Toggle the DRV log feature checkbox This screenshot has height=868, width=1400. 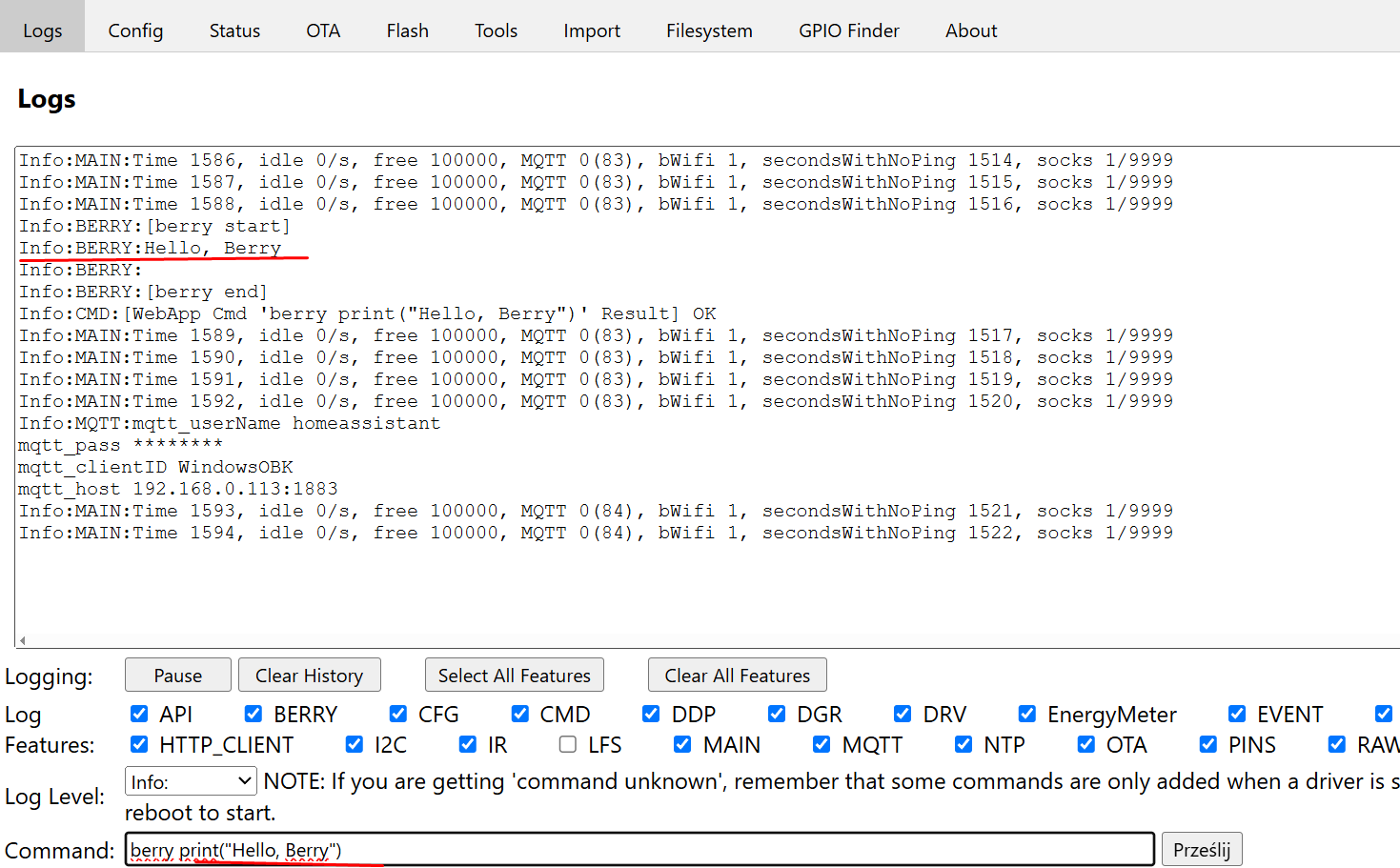click(x=903, y=714)
